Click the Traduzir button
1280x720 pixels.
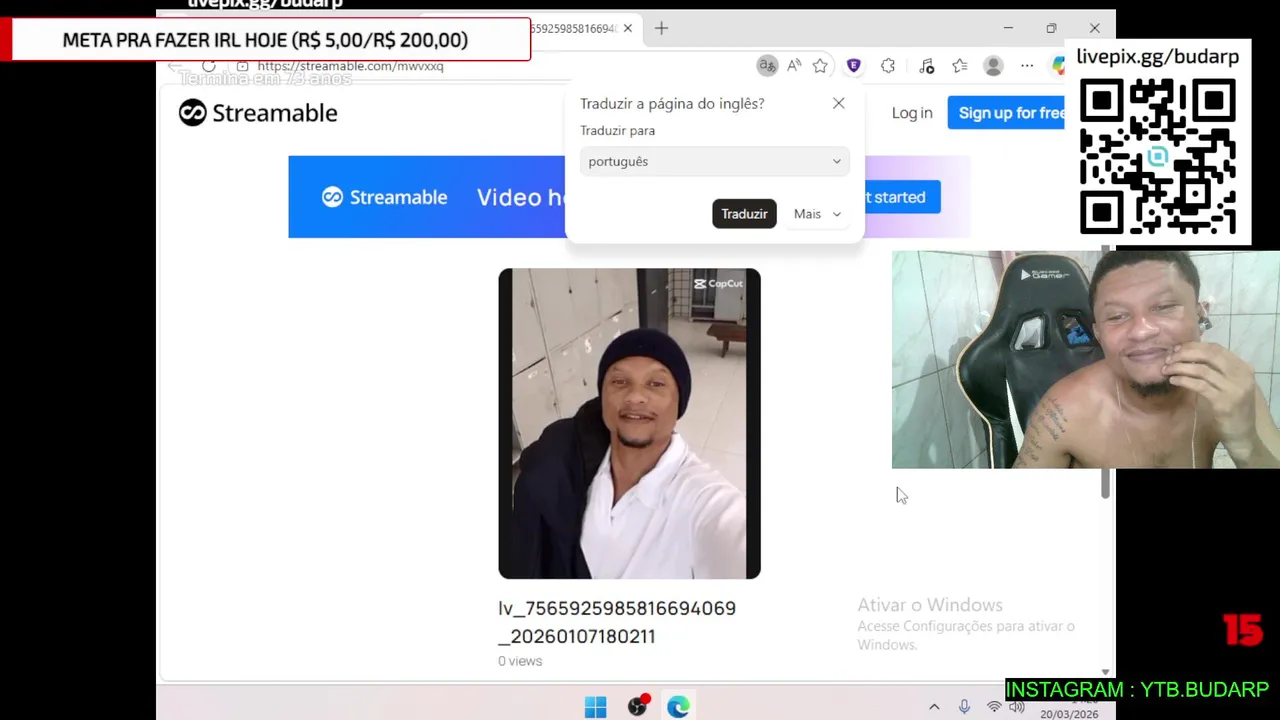(x=744, y=214)
